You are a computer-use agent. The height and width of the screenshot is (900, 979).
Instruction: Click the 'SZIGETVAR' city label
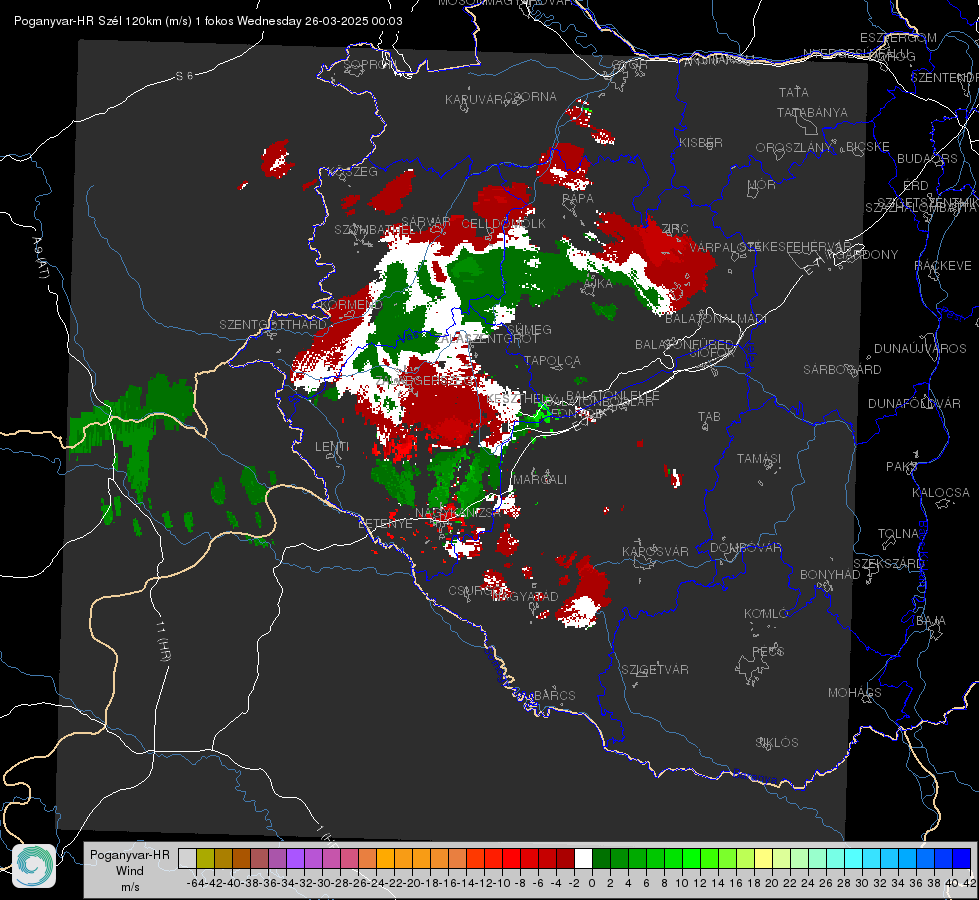pyautogui.click(x=655, y=670)
